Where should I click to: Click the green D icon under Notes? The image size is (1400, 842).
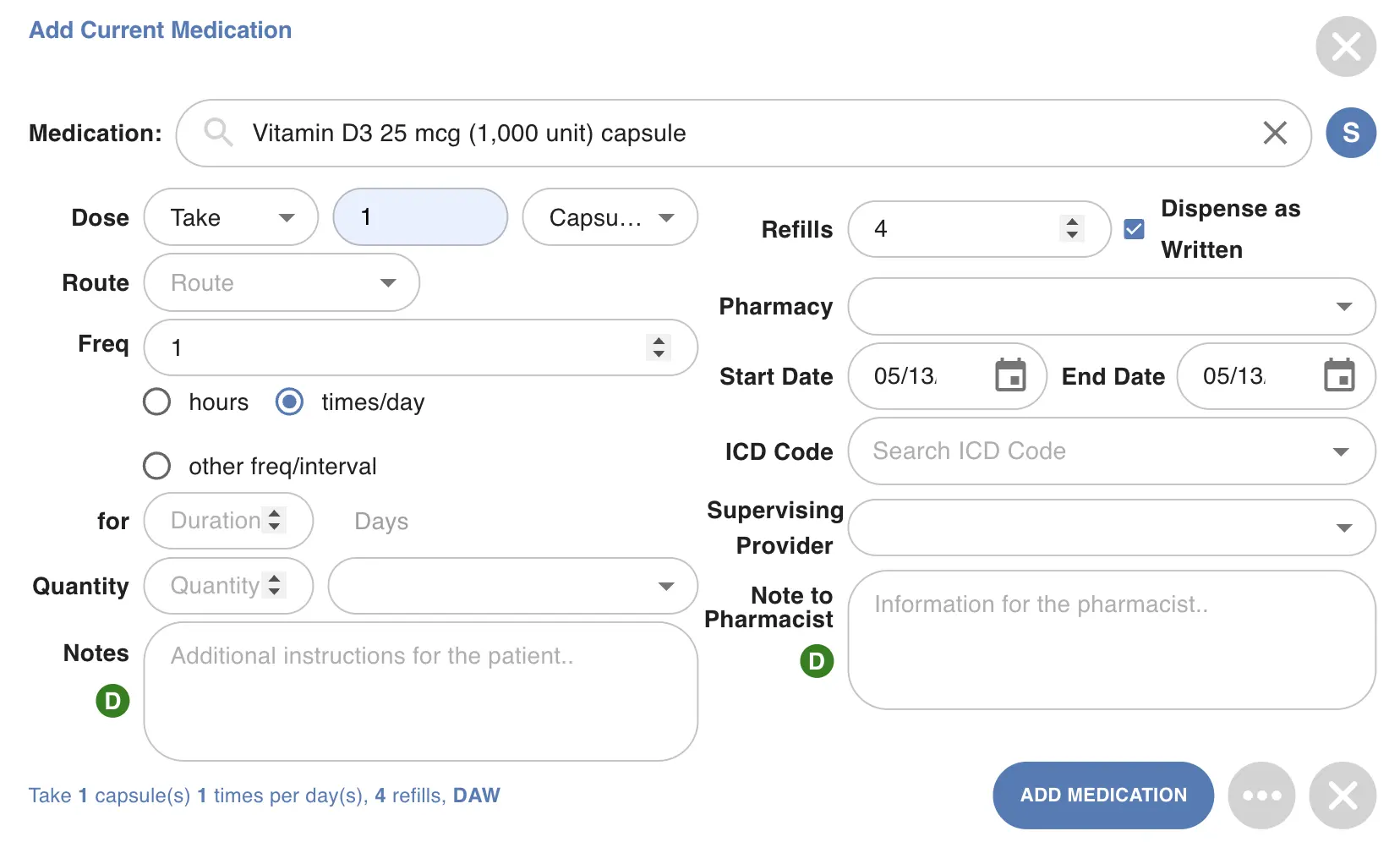[x=112, y=701]
